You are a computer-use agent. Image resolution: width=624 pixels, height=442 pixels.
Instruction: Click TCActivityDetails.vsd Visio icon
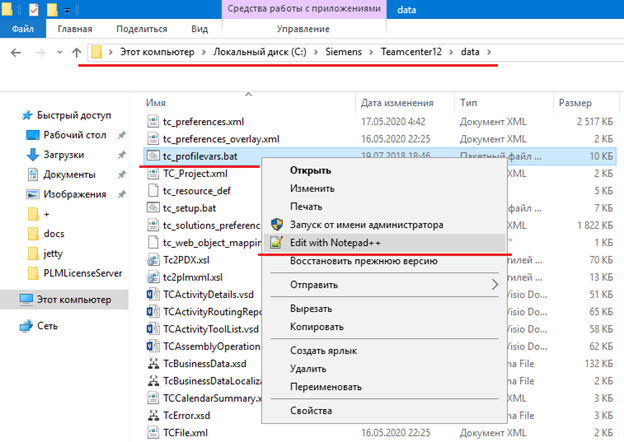tap(153, 294)
